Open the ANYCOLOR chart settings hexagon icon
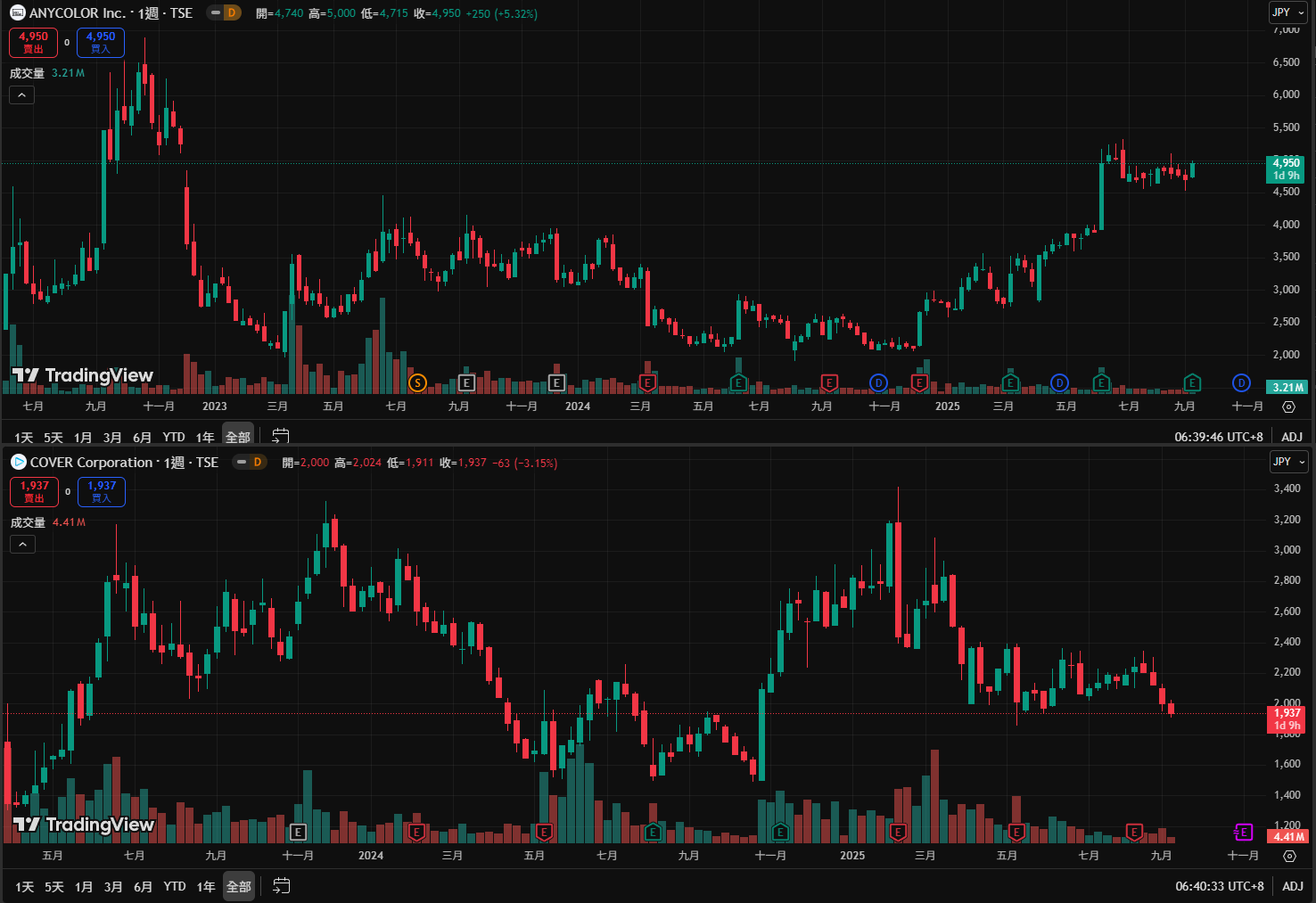The height and width of the screenshot is (903, 1316). (1288, 406)
